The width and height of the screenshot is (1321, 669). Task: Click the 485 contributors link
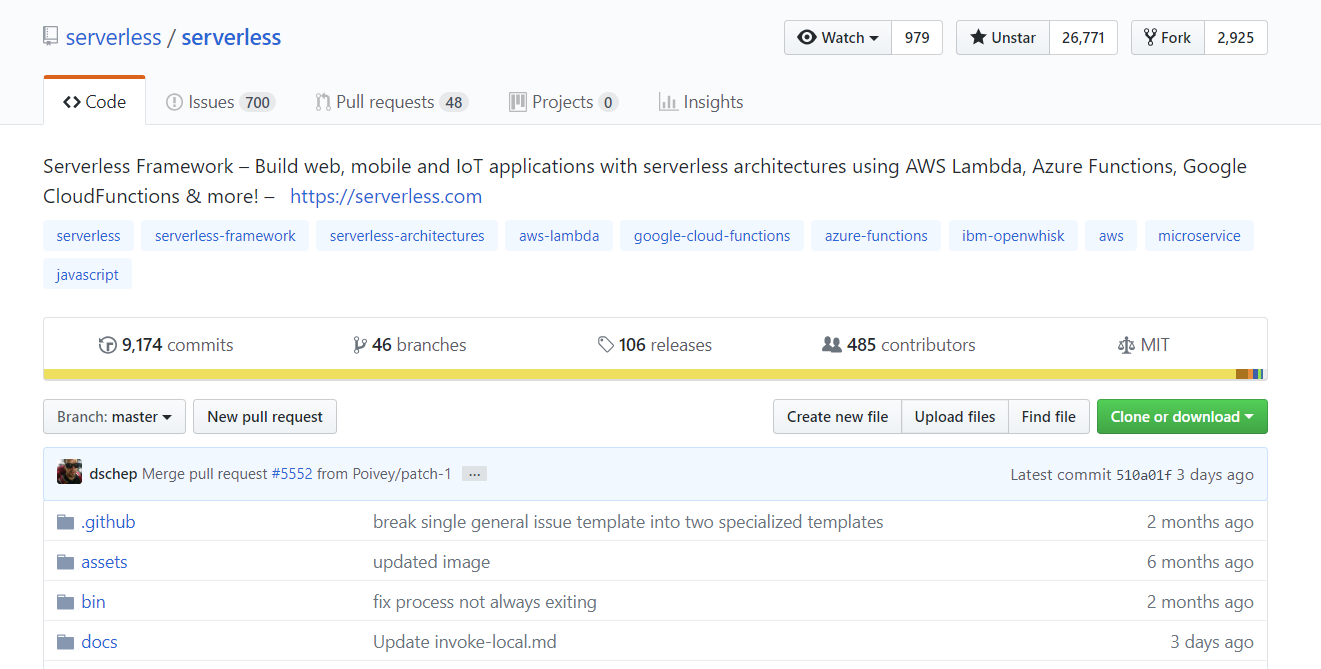click(898, 345)
